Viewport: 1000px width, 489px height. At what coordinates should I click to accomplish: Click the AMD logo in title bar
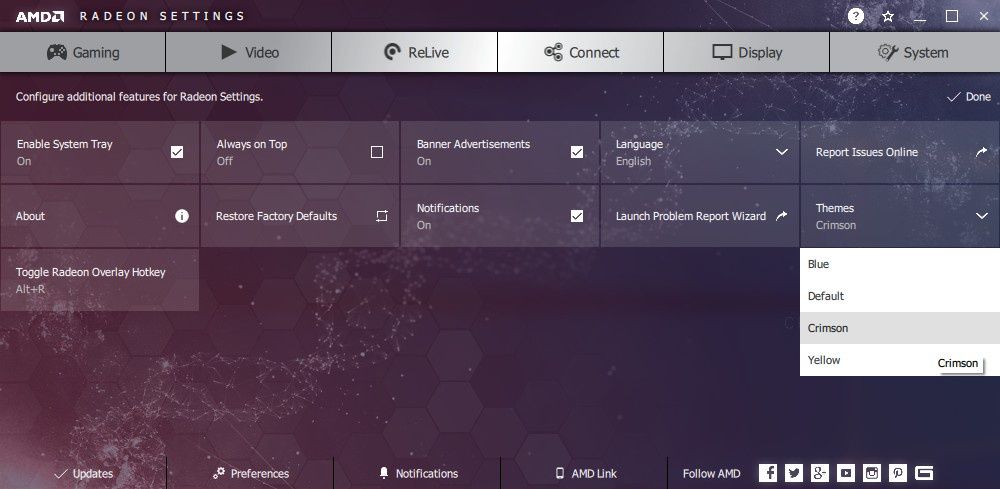[40, 17]
